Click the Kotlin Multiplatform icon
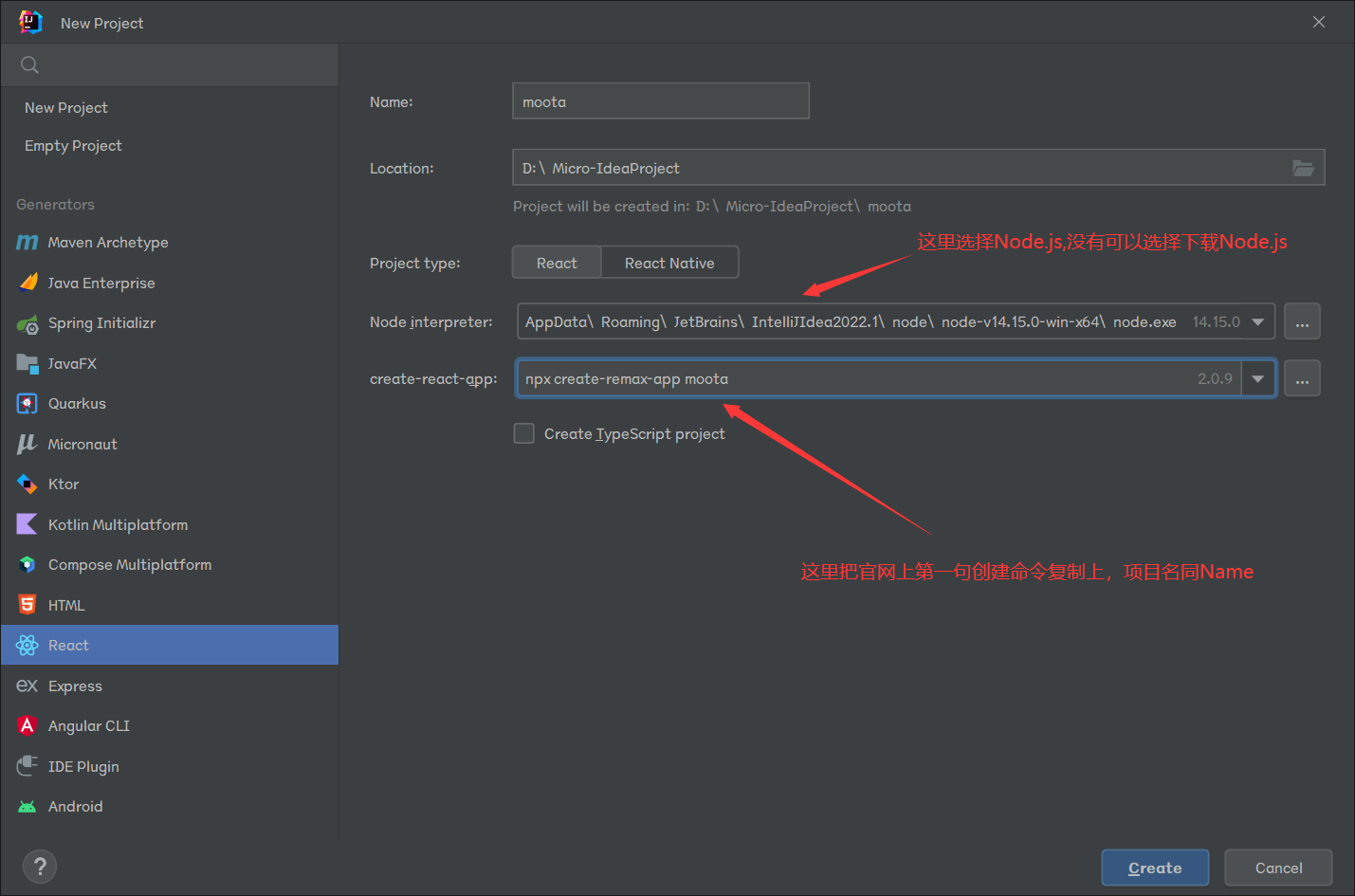The height and width of the screenshot is (896, 1355). click(27, 524)
